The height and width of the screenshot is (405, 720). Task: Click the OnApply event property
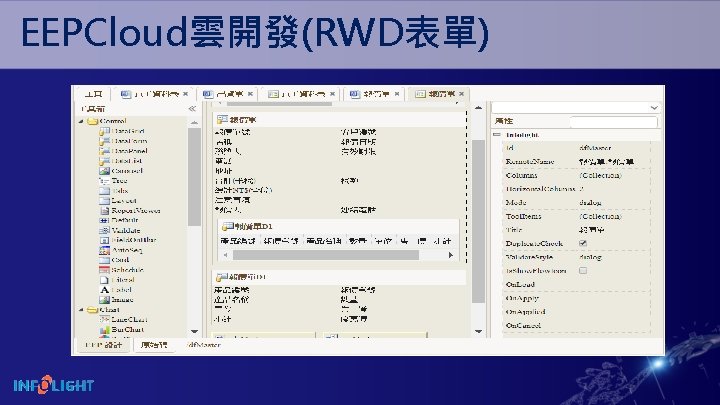578,298
